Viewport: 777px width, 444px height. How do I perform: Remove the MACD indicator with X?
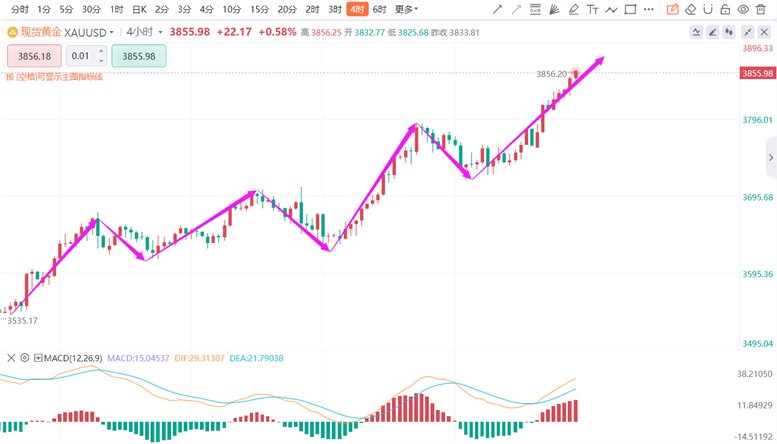[x=11, y=357]
